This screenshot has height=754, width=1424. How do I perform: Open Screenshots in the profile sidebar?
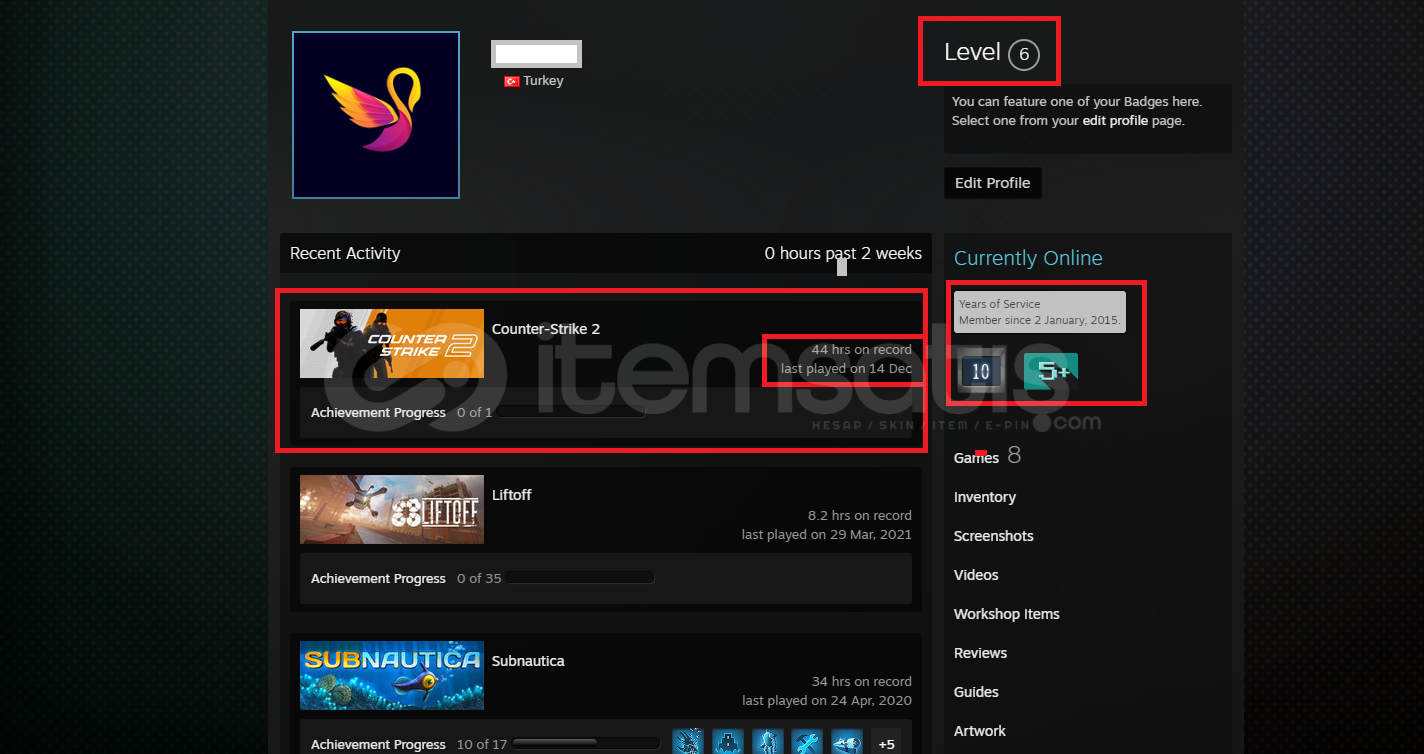coord(994,536)
